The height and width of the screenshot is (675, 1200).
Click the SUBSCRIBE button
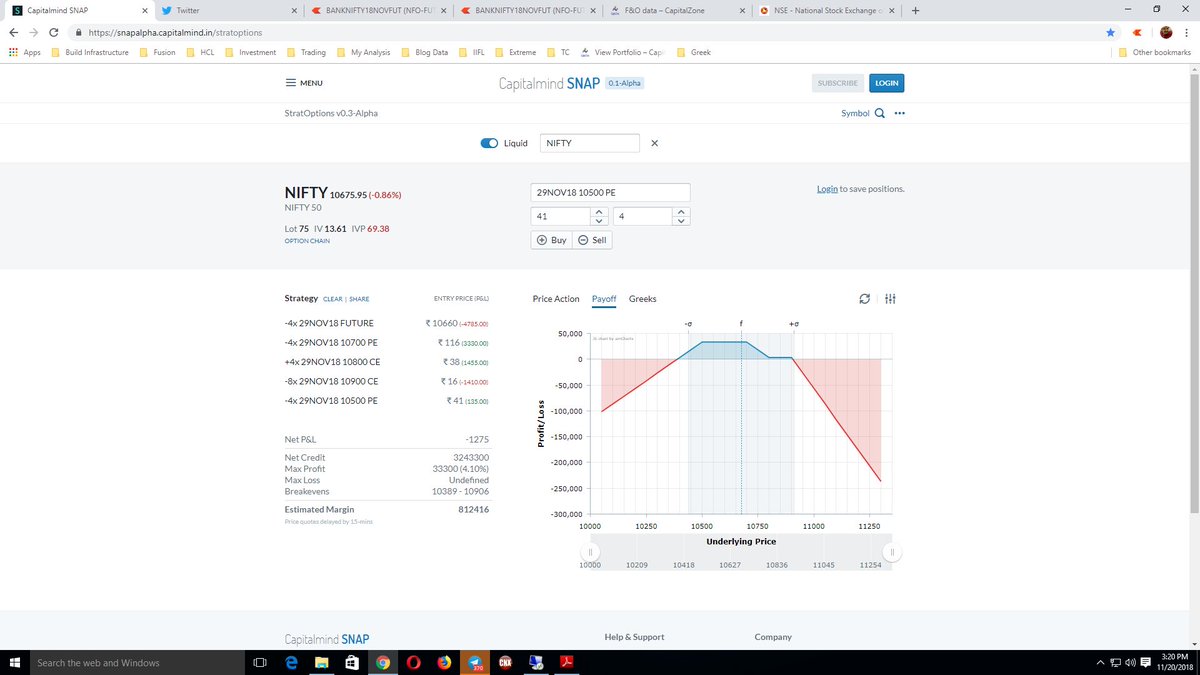coord(838,83)
